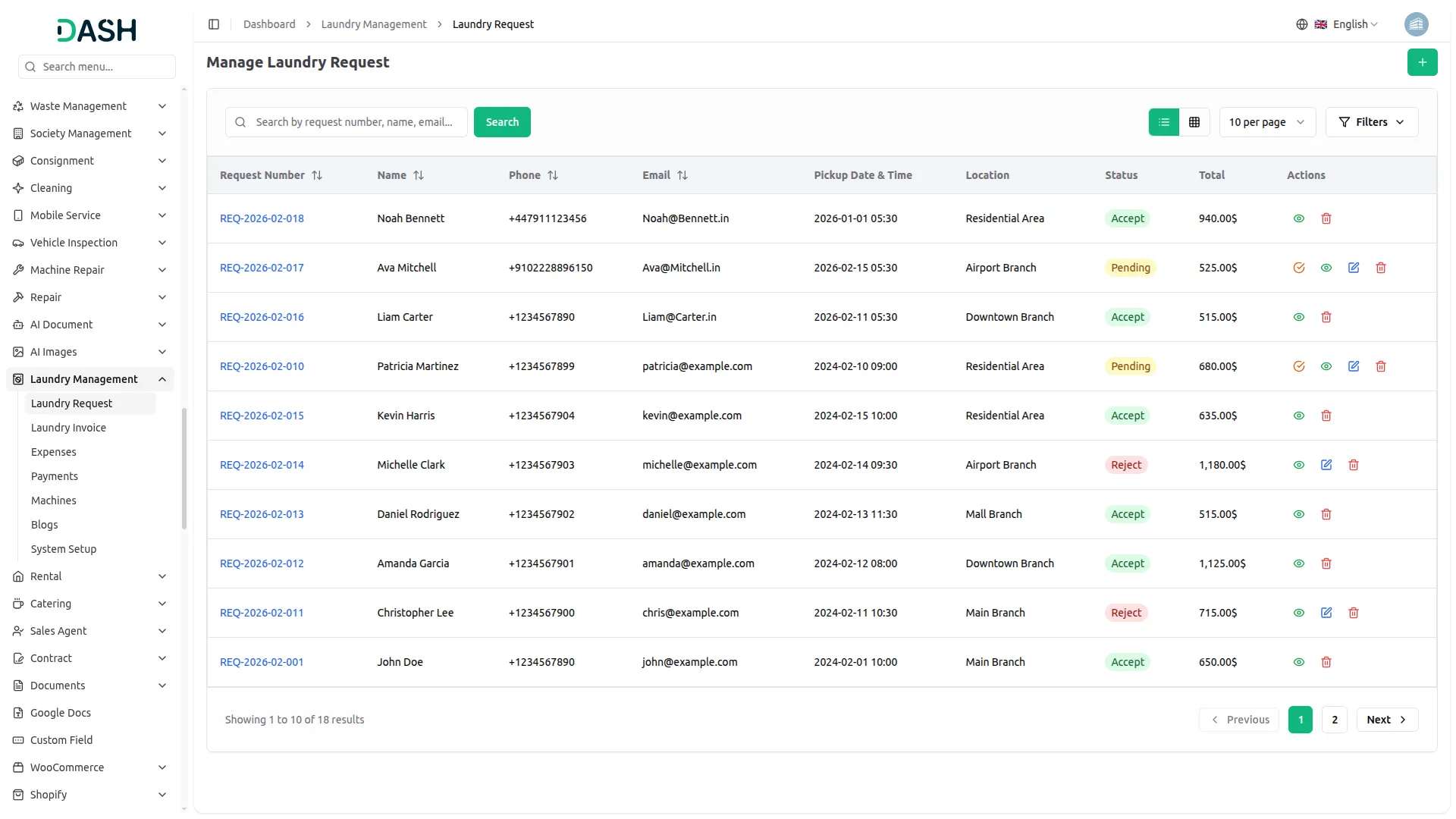The image size is (1456, 819).
Task: Toggle the sidebar collapse icon near breadcrumbs
Action: (214, 24)
